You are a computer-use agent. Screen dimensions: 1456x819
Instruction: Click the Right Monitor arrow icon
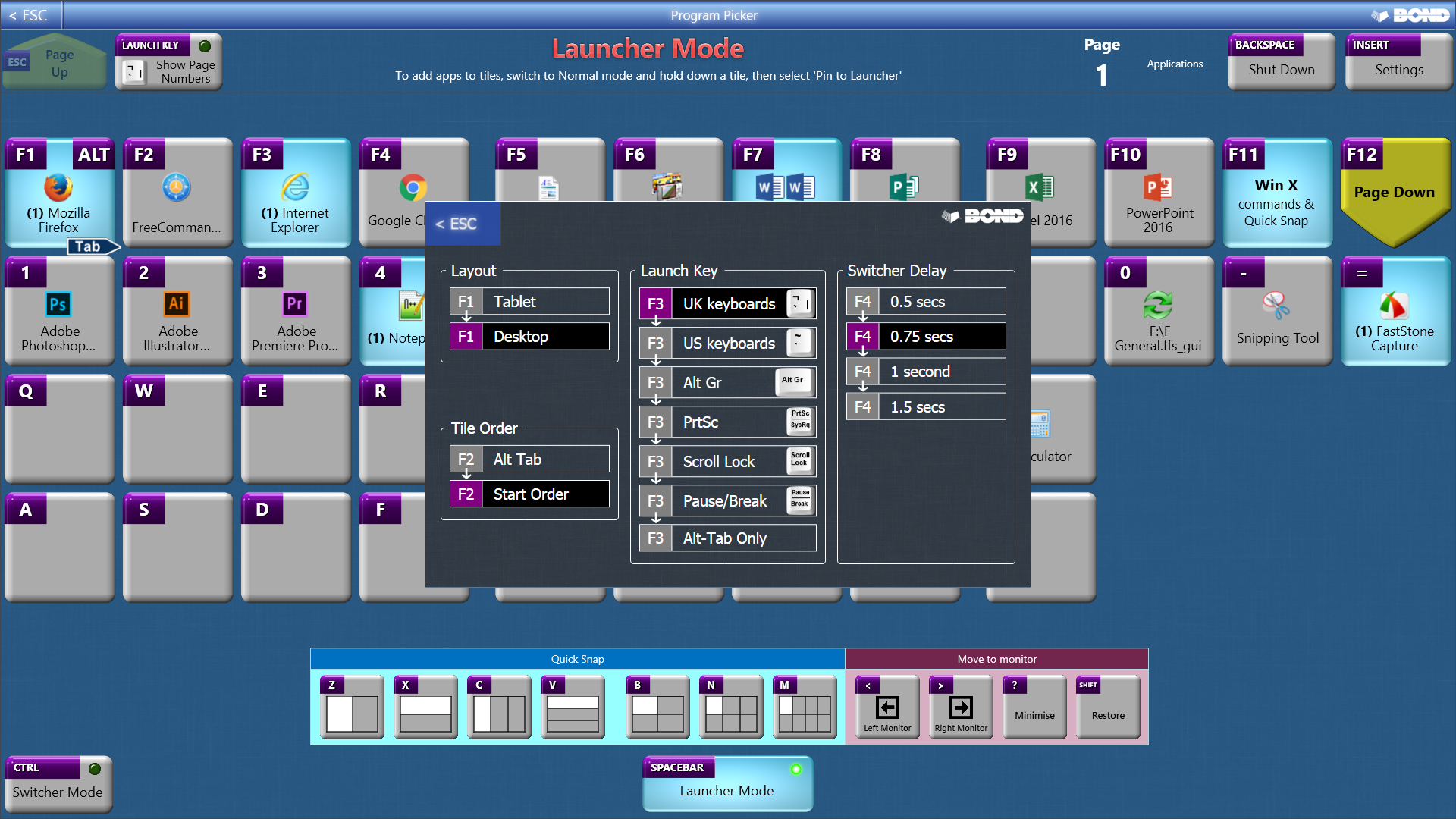[961, 708]
